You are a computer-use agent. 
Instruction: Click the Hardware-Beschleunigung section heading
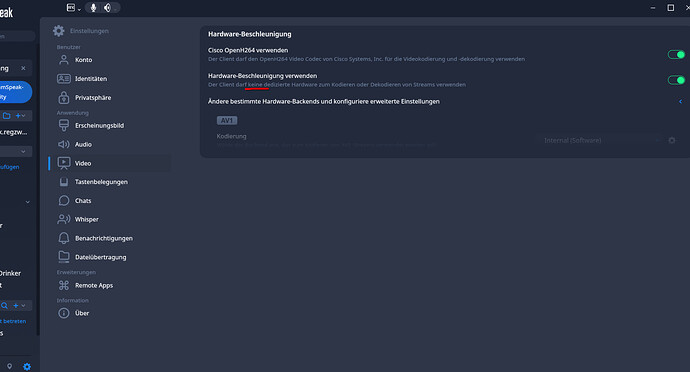pos(250,34)
